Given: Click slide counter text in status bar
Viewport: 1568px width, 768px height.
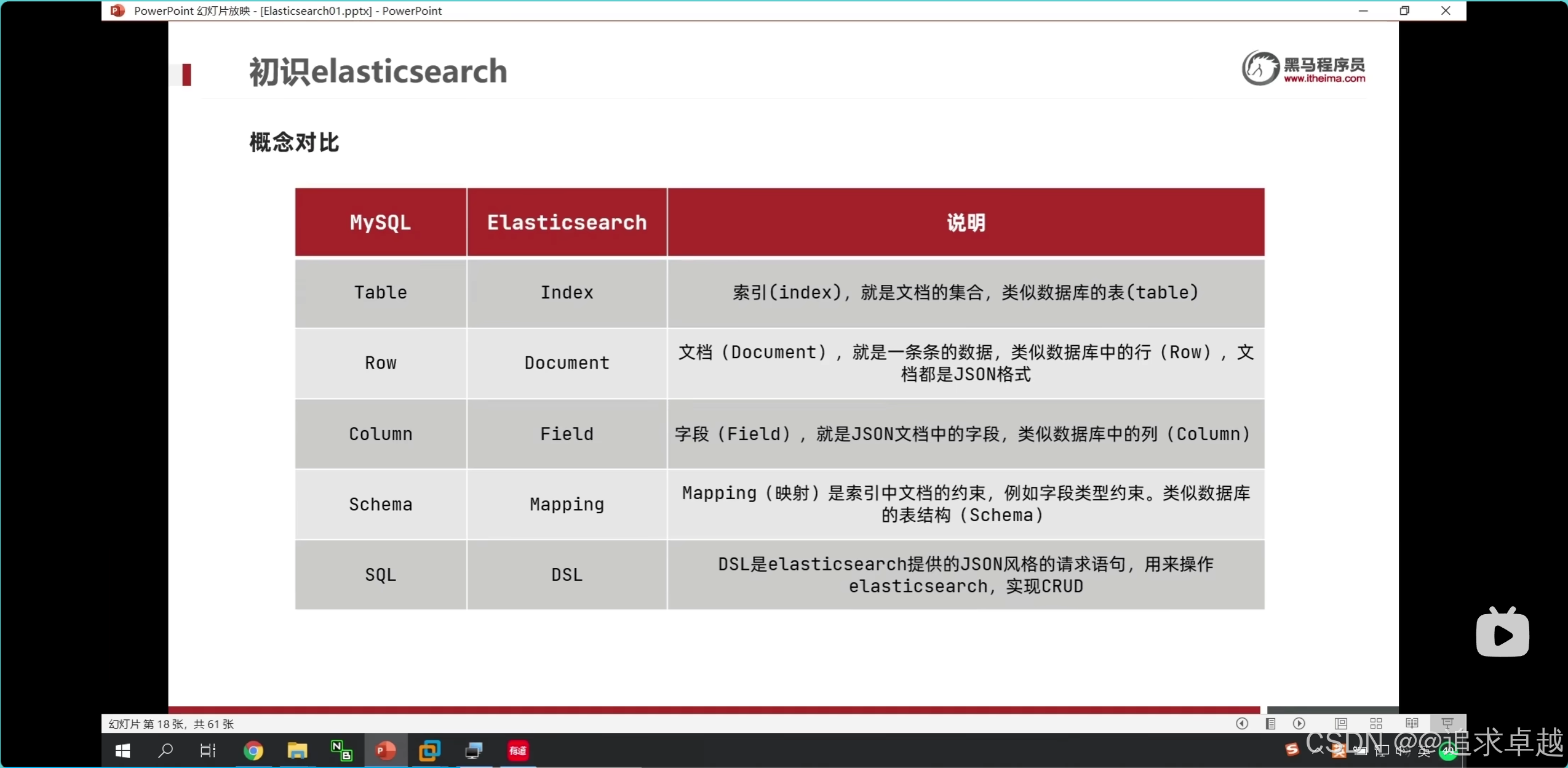Looking at the screenshot, I should click(171, 724).
